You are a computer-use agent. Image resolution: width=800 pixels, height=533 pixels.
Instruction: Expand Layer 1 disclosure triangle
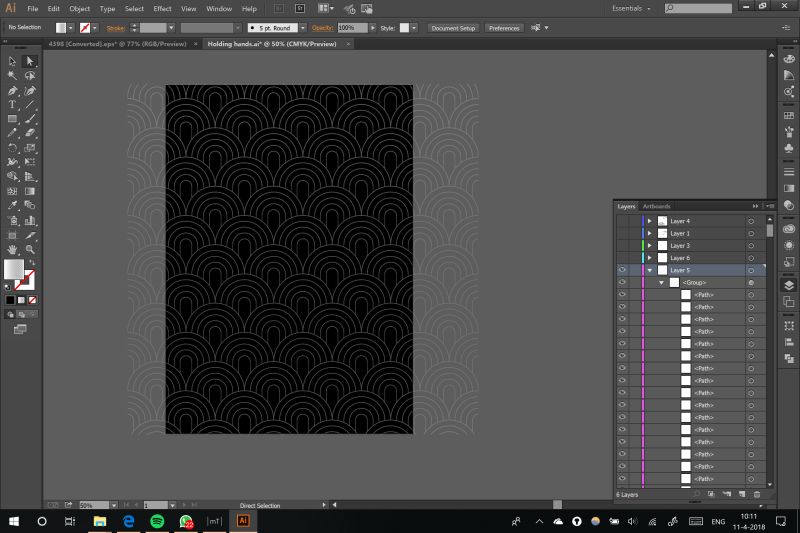(x=649, y=233)
